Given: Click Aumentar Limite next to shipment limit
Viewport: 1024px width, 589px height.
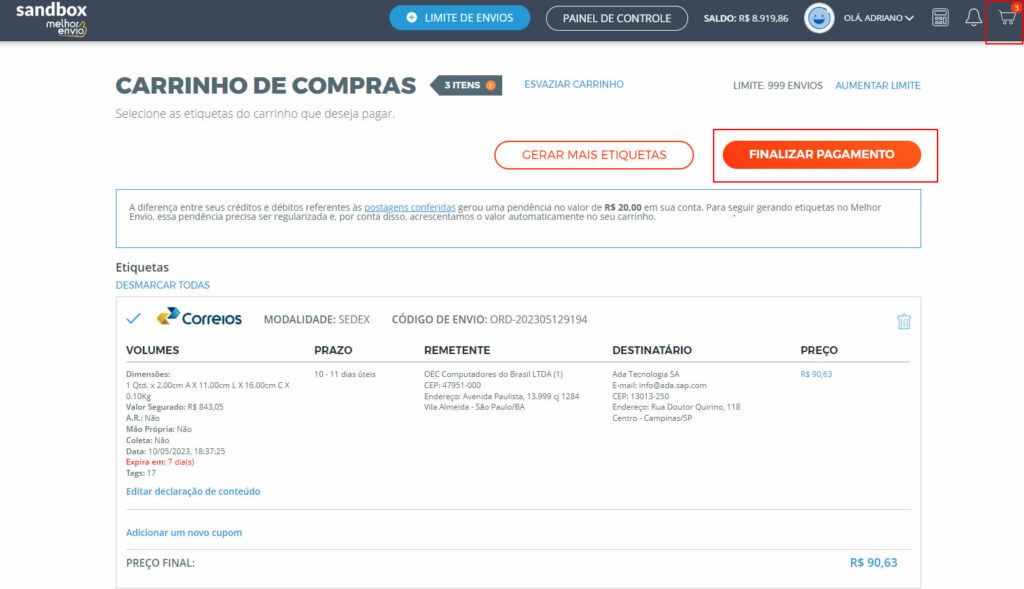Looking at the screenshot, I should [877, 85].
